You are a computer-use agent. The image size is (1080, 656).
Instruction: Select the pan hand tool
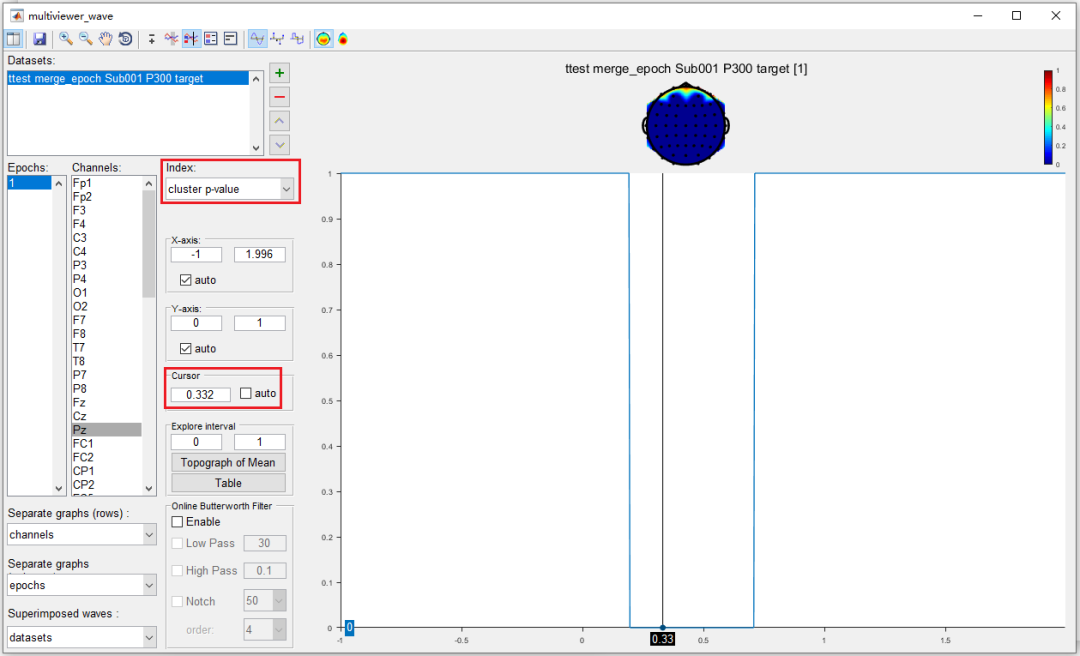point(105,39)
